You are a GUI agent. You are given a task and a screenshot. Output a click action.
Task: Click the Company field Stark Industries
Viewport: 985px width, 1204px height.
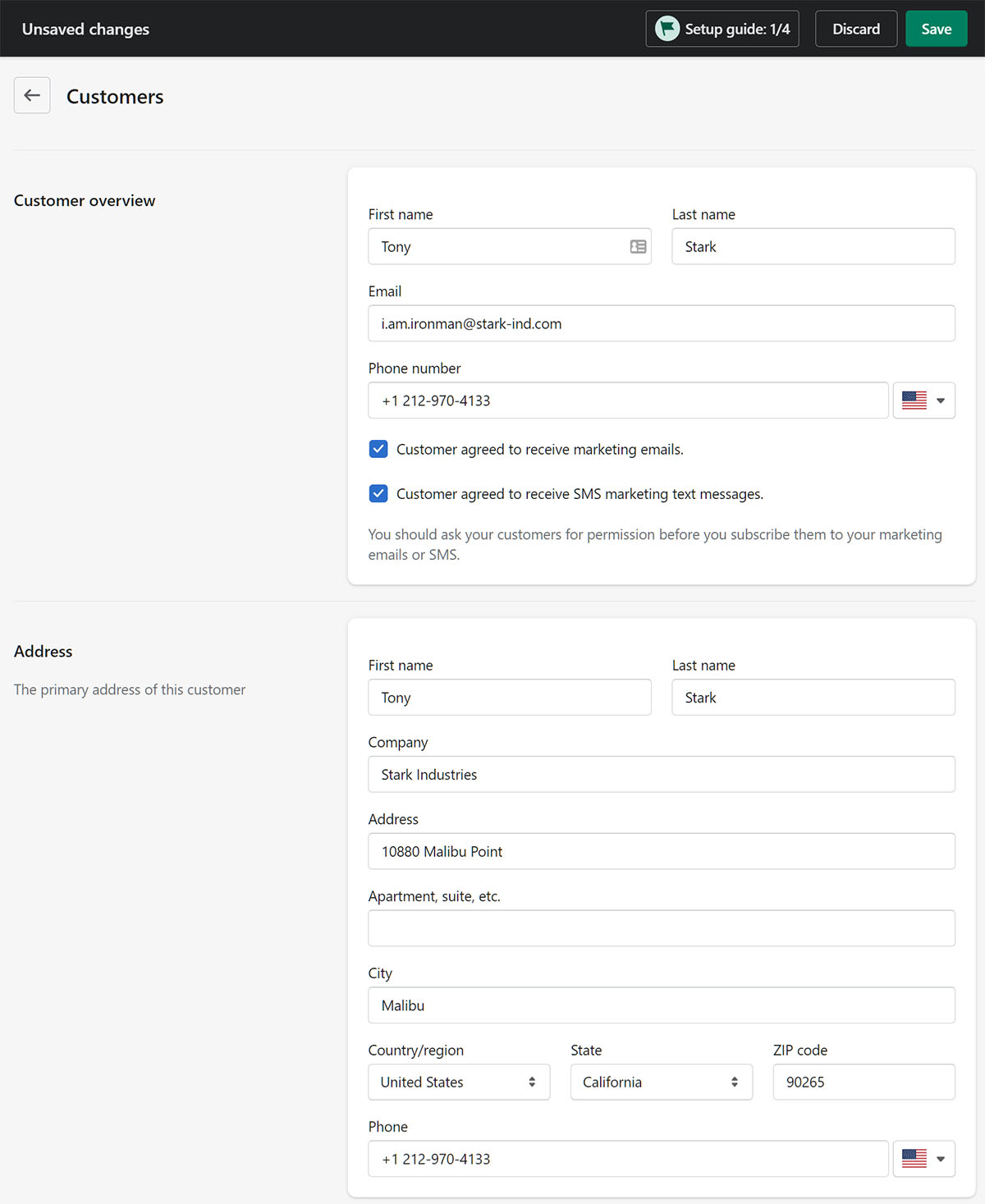(662, 774)
